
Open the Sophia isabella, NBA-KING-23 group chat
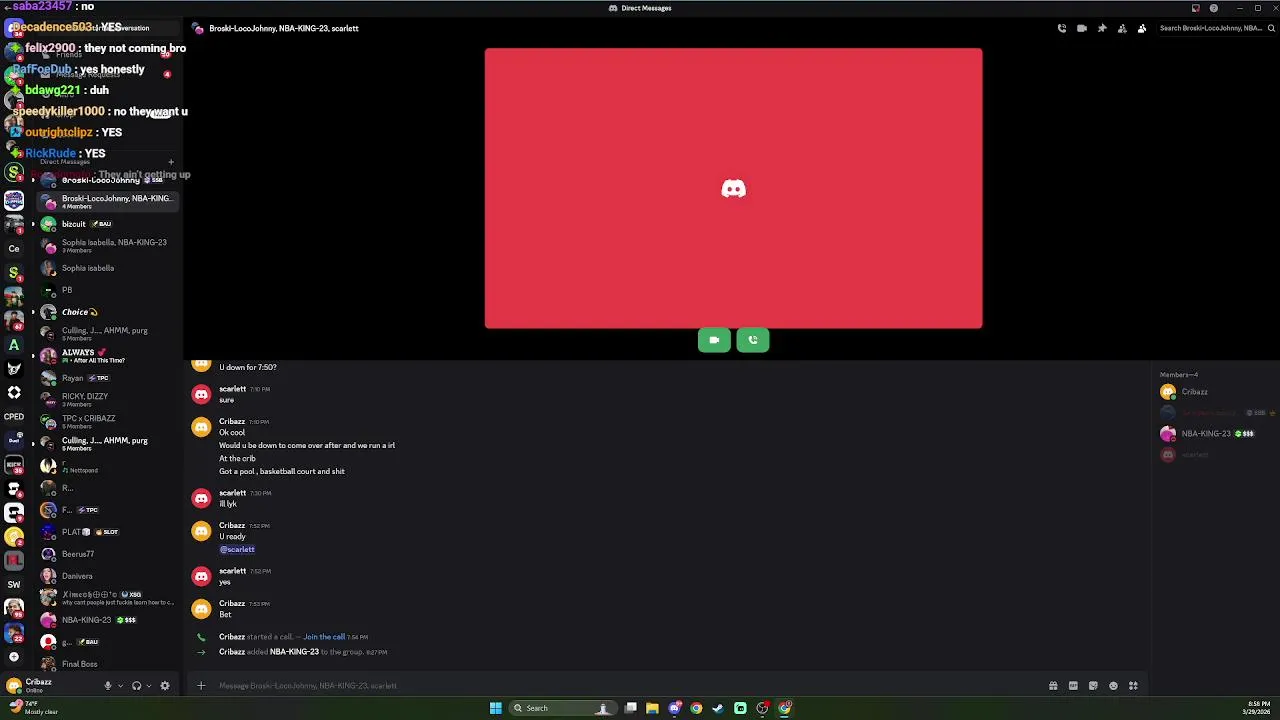[x=108, y=246]
